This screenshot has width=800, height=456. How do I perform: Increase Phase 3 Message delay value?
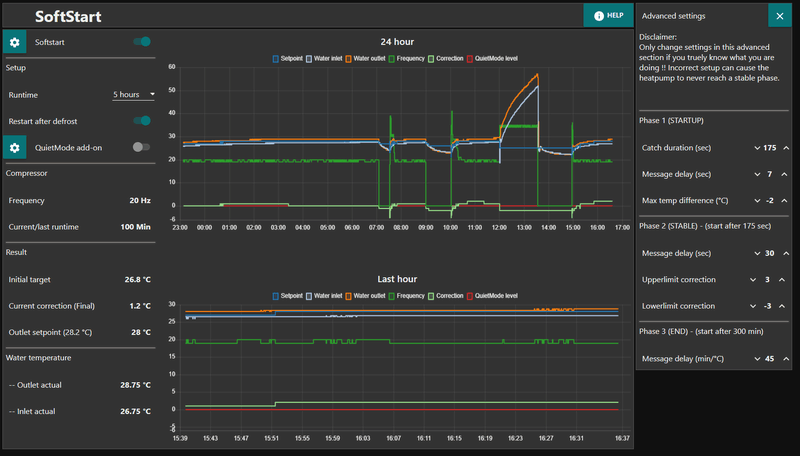pyautogui.click(x=786, y=359)
